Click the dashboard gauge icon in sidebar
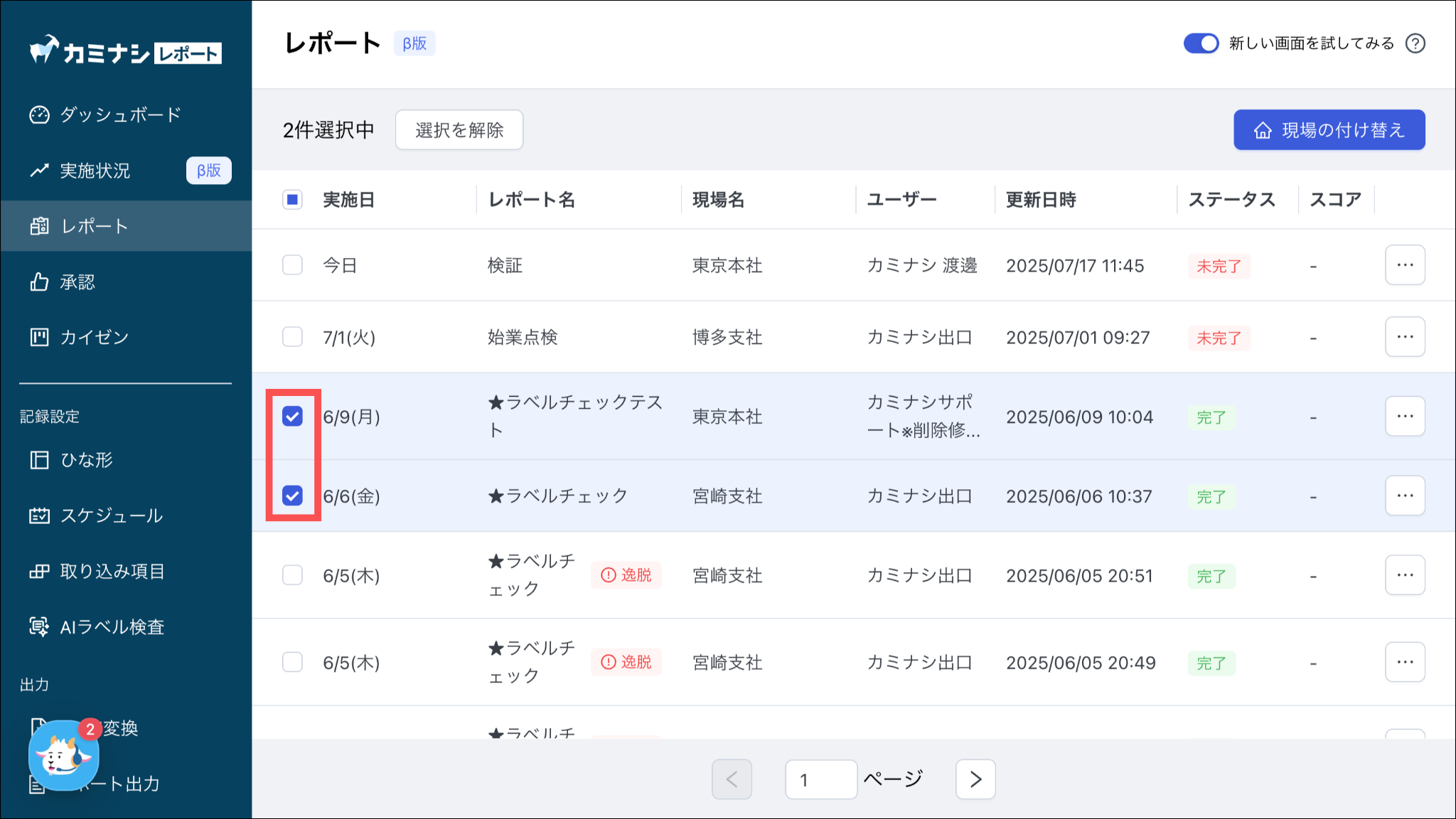This screenshot has width=1456, height=819. (x=39, y=114)
